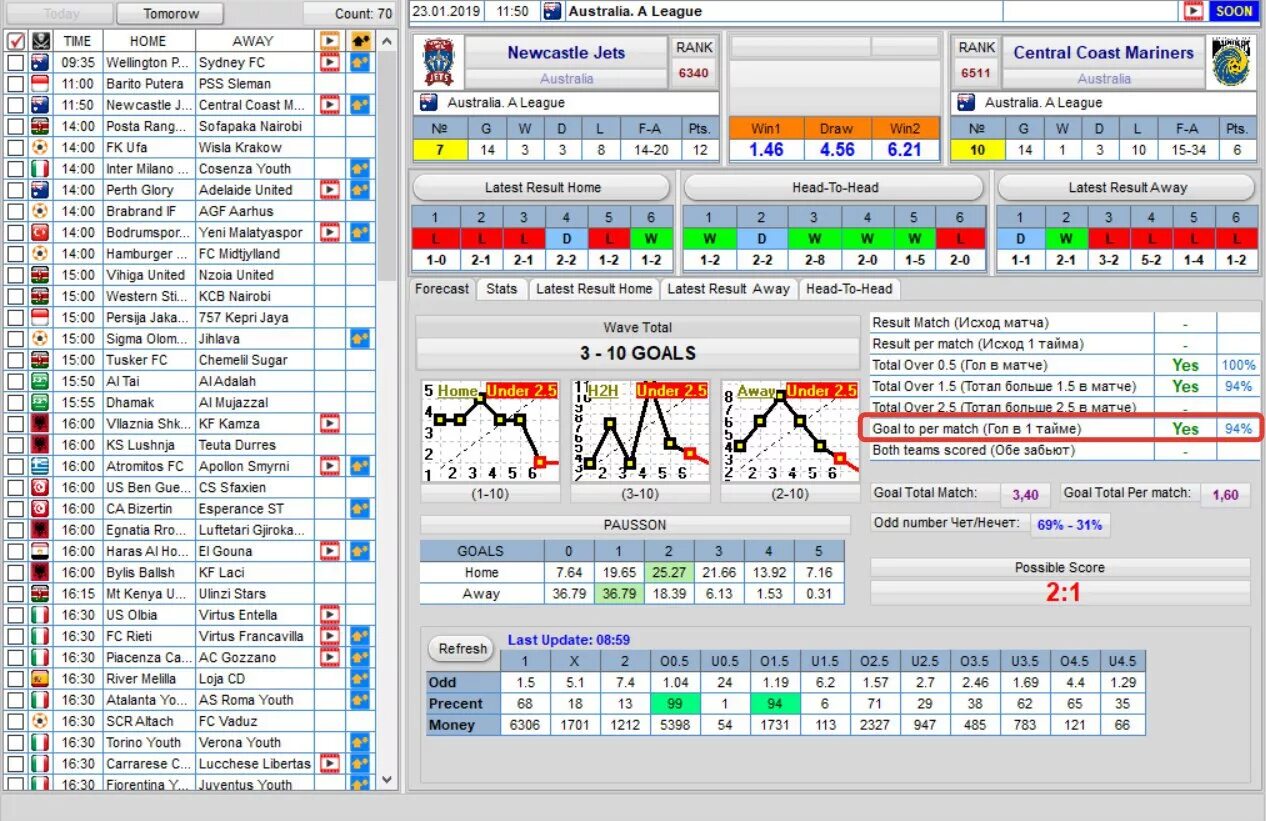Click the H2H Under 2.5 wave chart
The width and height of the screenshot is (1266, 821).
pos(640,432)
